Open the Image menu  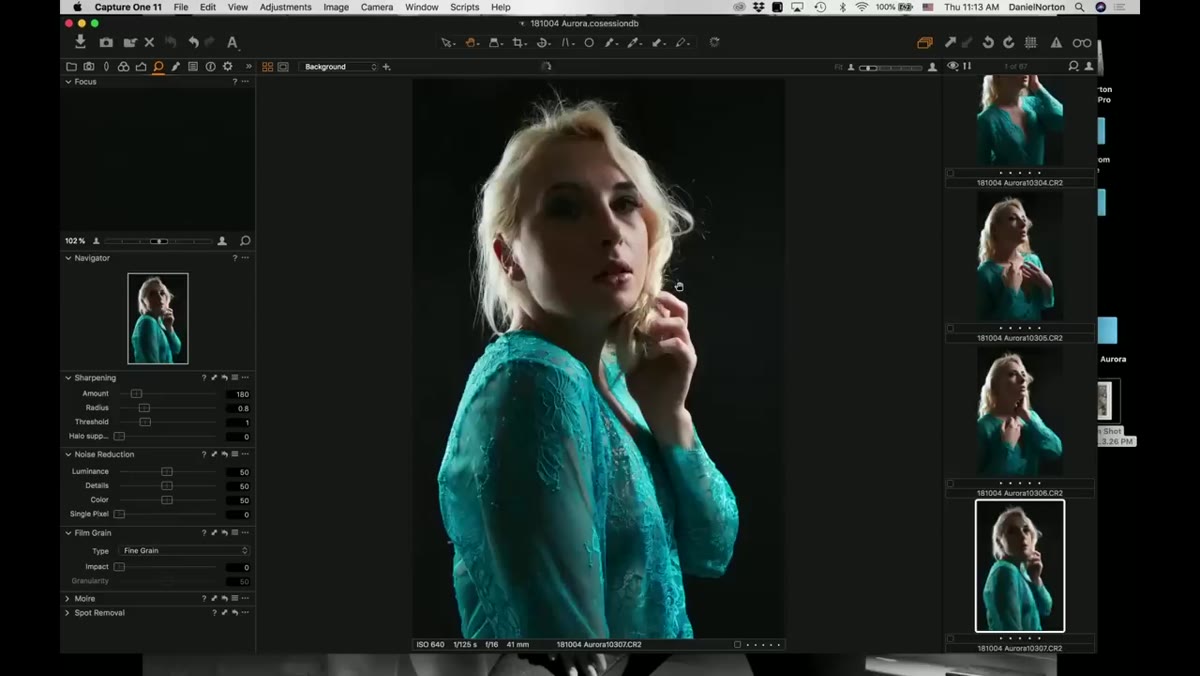[336, 7]
